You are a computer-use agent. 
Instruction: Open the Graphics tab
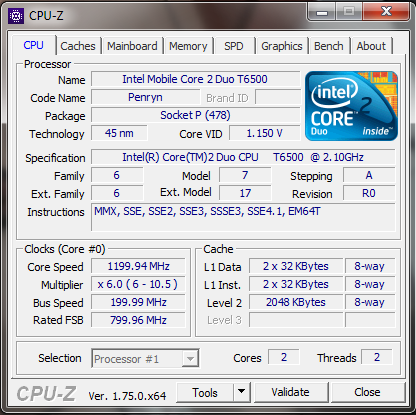click(x=282, y=46)
